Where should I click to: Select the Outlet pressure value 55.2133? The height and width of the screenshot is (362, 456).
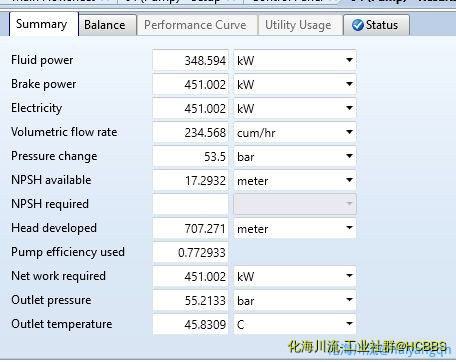click(190, 300)
